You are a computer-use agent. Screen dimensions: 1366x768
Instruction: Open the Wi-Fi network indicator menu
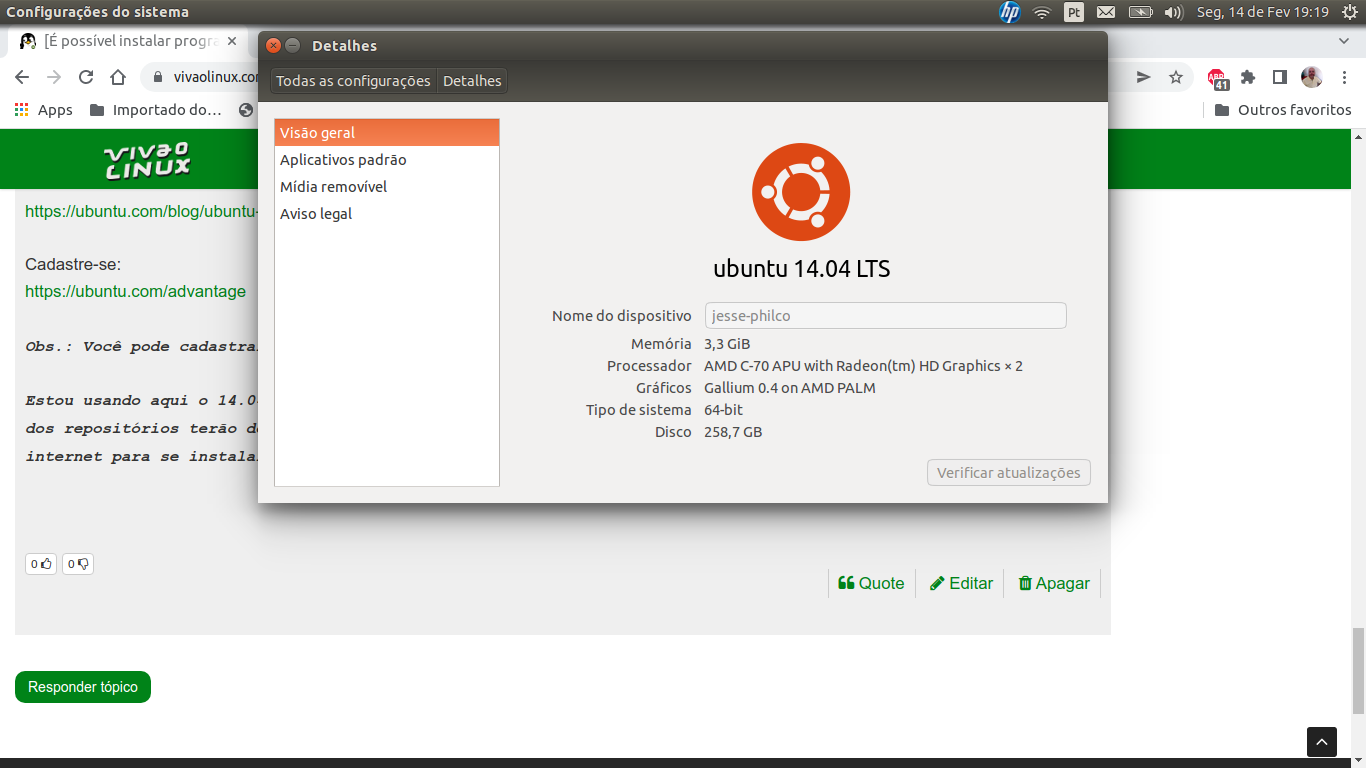pos(1042,12)
